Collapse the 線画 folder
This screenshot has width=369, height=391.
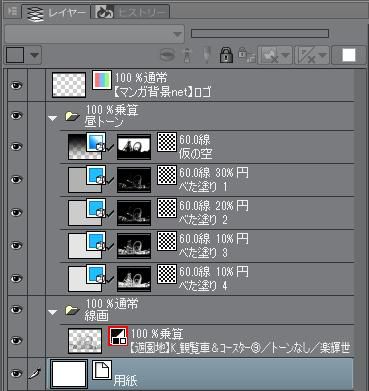point(52,312)
